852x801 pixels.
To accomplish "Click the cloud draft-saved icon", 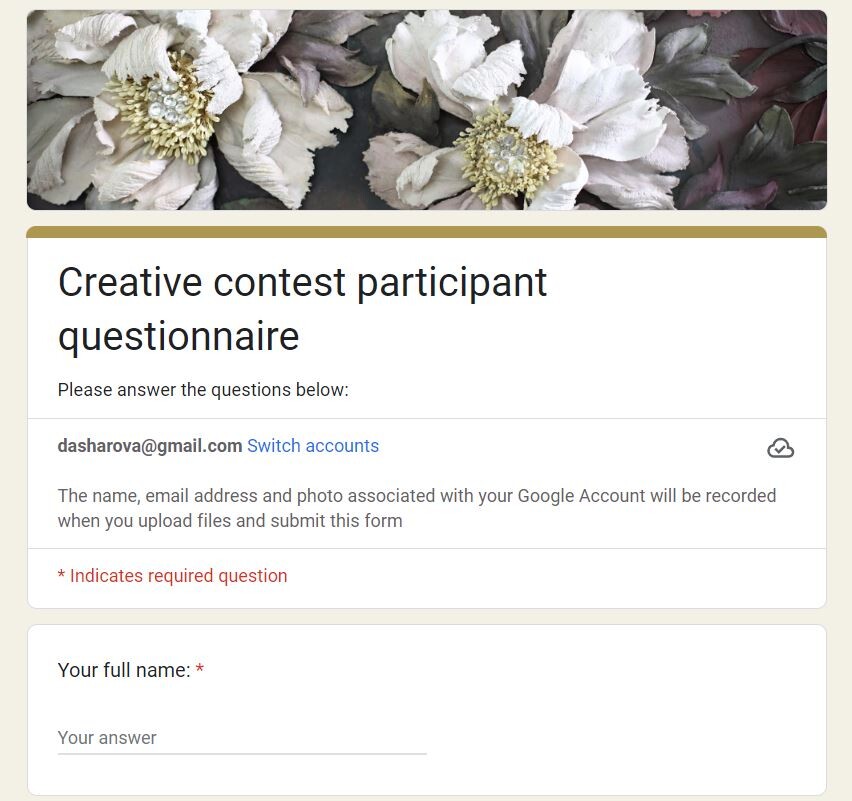I will [780, 448].
